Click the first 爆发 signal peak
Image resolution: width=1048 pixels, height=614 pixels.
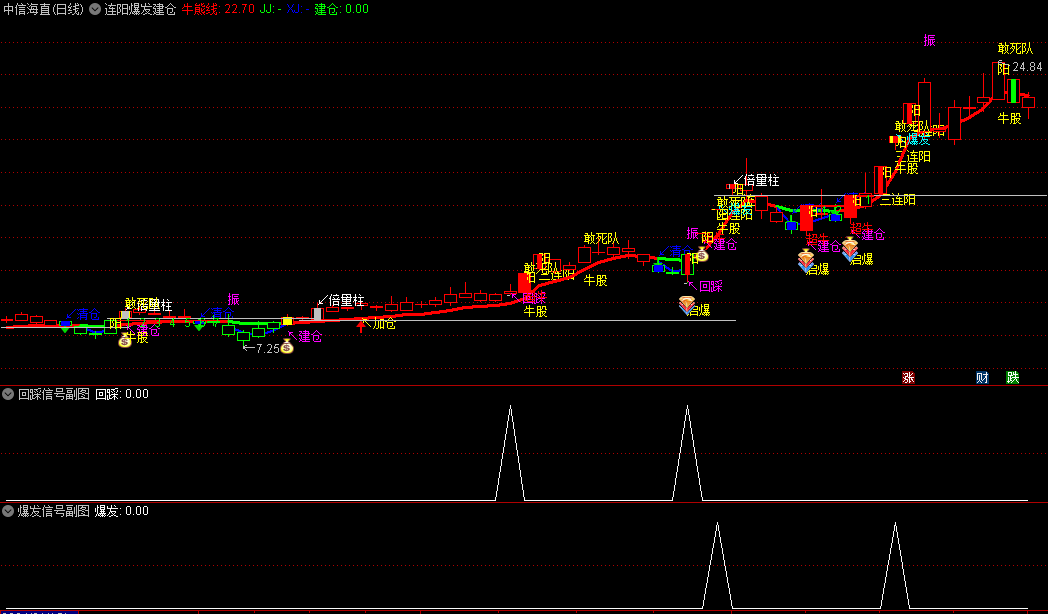tap(717, 523)
